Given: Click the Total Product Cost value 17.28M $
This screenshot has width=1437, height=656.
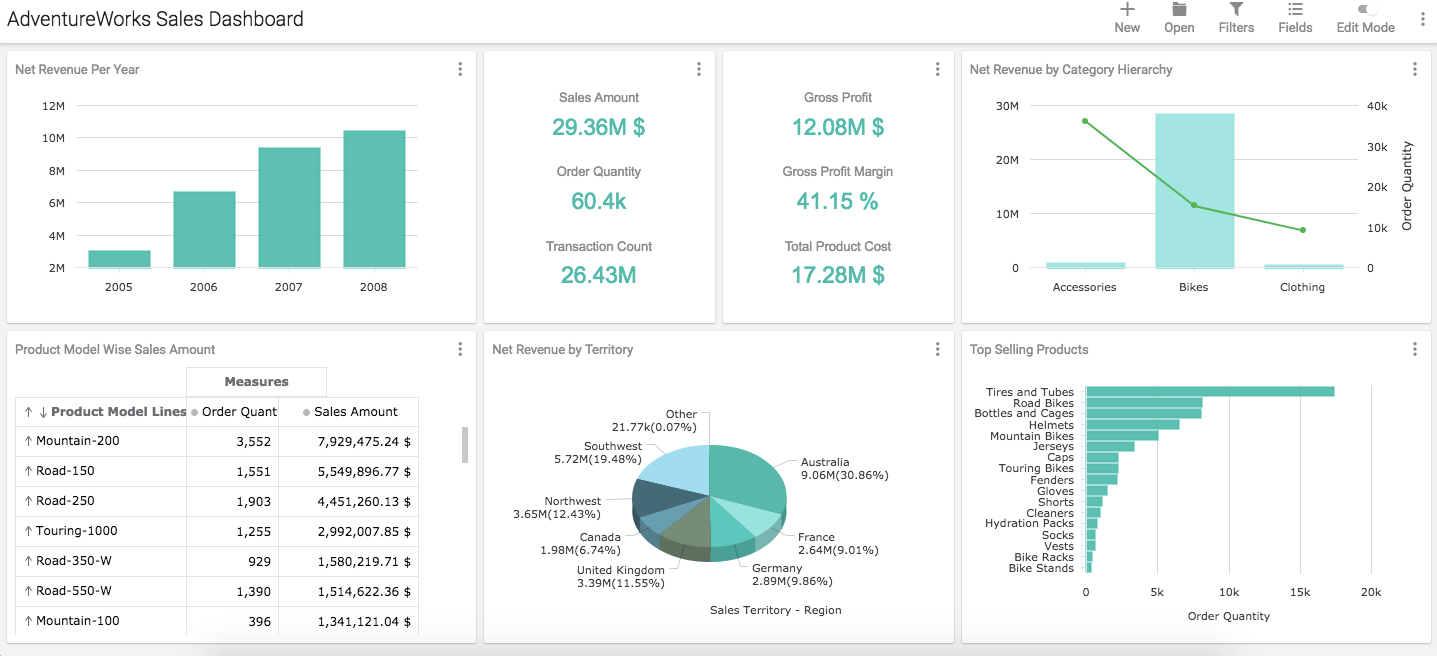Looking at the screenshot, I should point(838,275).
